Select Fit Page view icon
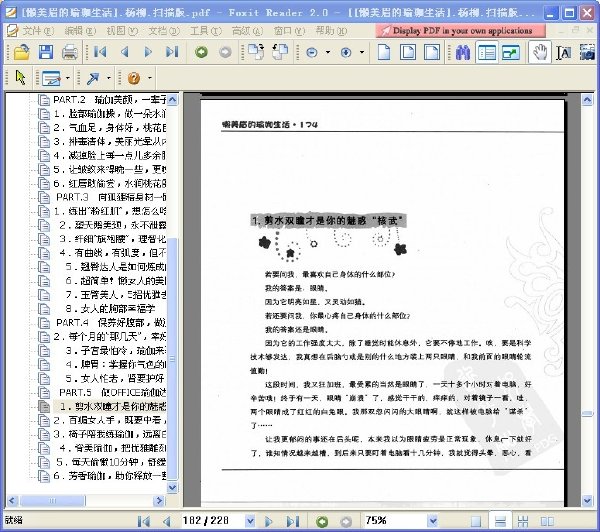This screenshot has height=532, width=600. coord(408,52)
